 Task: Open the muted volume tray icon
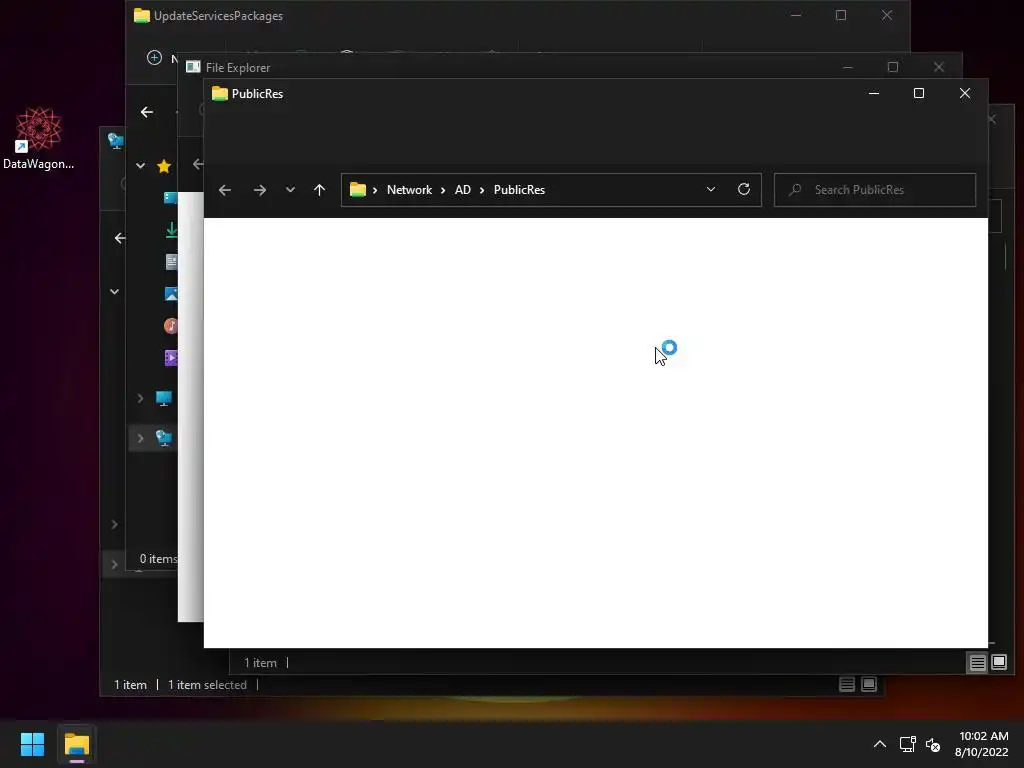933,744
